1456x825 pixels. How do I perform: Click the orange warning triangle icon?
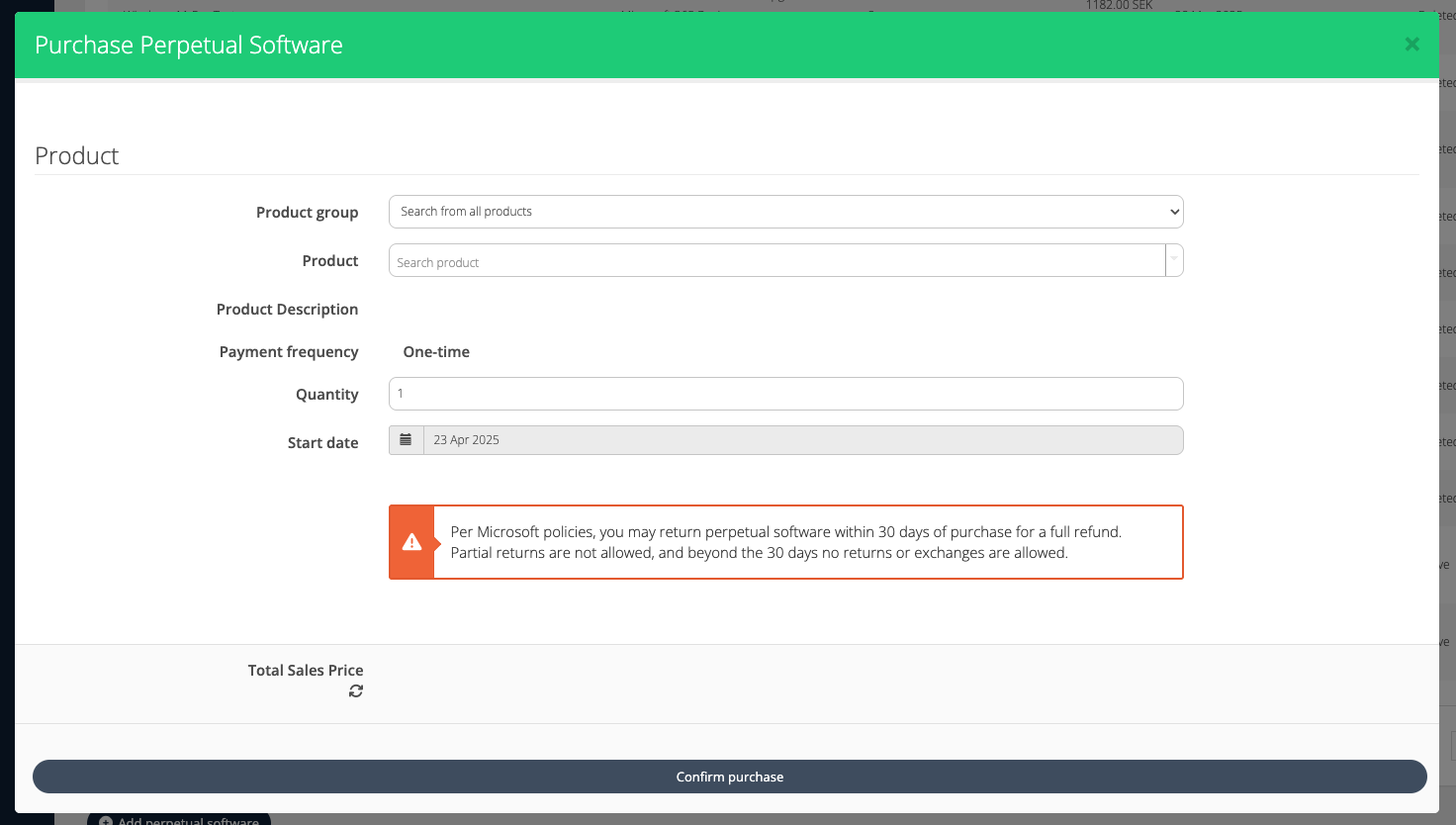[x=411, y=542]
